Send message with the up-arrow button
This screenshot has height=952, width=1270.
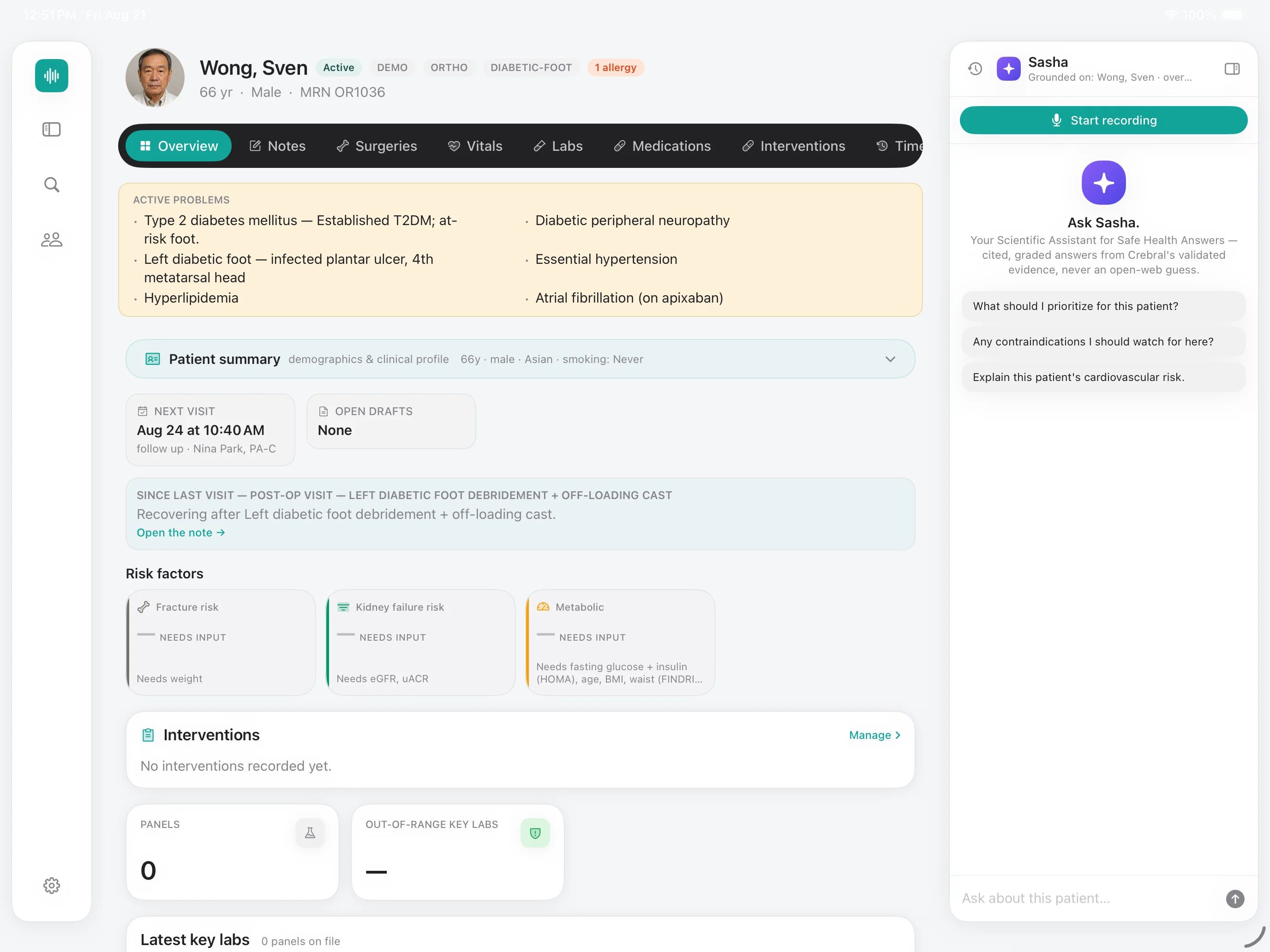click(x=1235, y=898)
